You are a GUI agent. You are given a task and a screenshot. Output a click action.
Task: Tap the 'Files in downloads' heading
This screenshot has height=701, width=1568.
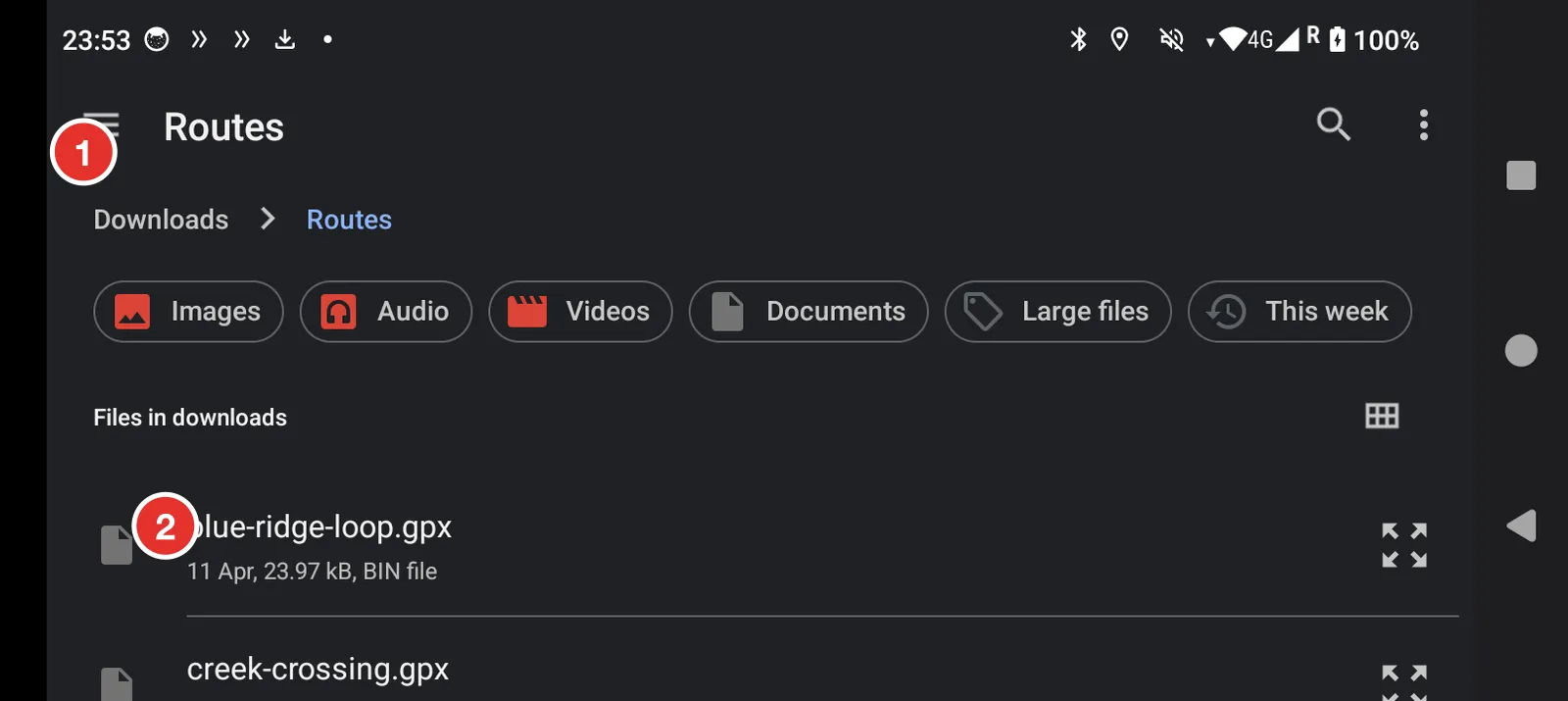tap(190, 418)
